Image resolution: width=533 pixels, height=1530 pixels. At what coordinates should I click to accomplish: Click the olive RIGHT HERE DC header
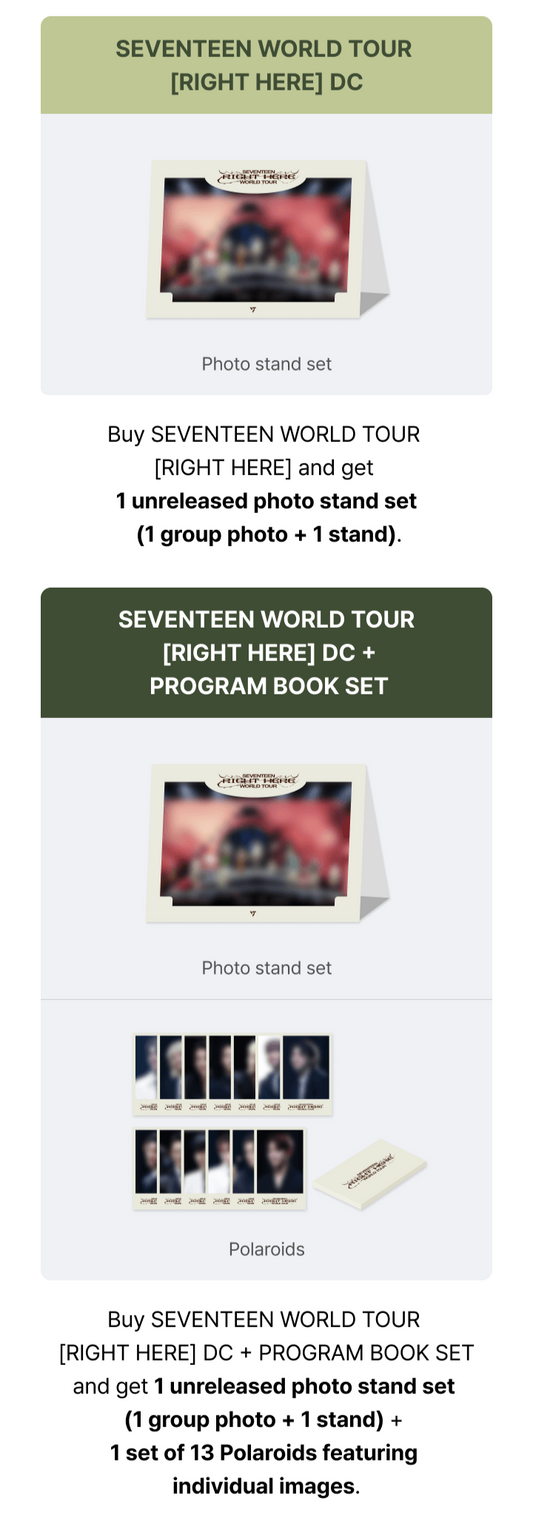(x=266, y=65)
